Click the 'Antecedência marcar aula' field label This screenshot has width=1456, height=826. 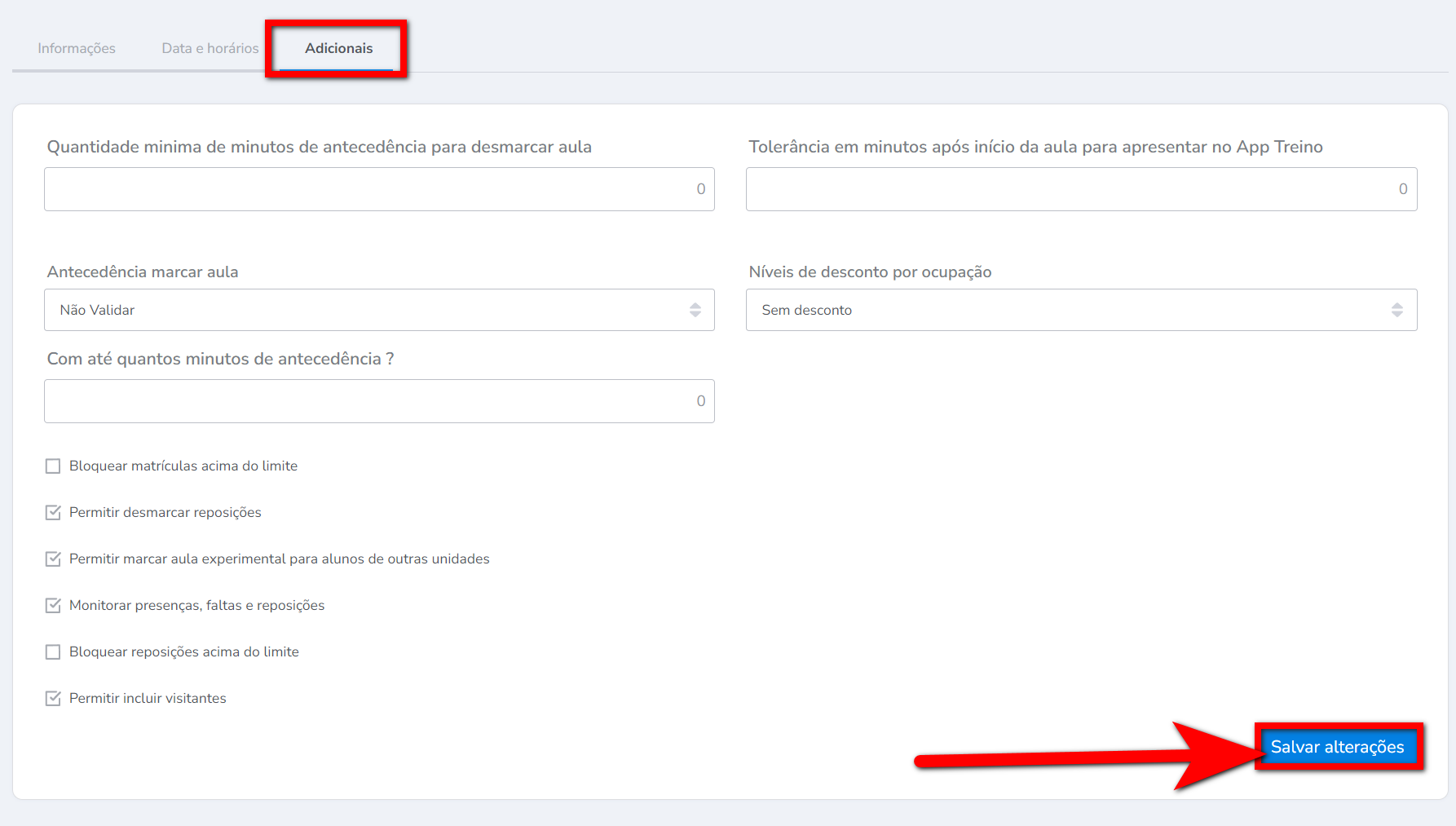pos(143,272)
